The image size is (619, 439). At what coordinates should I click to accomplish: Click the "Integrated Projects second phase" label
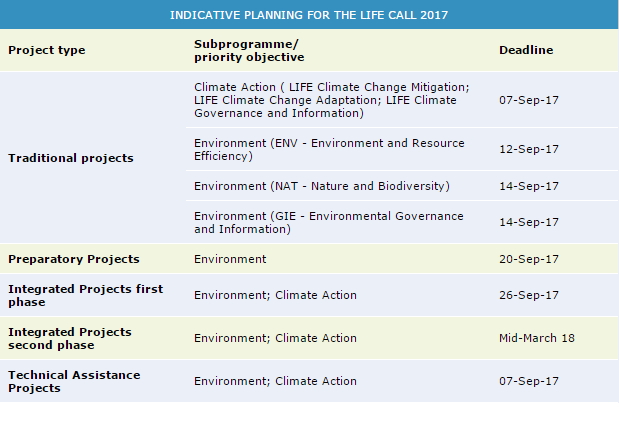[x=70, y=338]
